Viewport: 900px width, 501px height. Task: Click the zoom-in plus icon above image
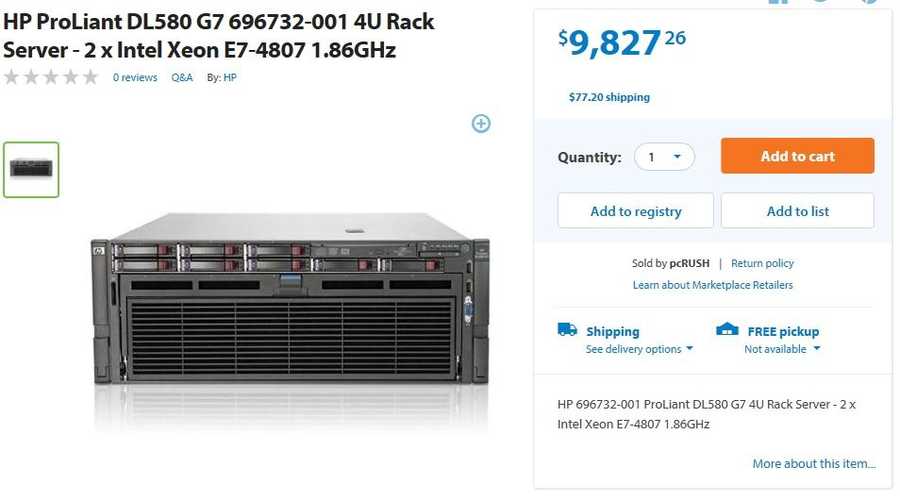pos(481,123)
